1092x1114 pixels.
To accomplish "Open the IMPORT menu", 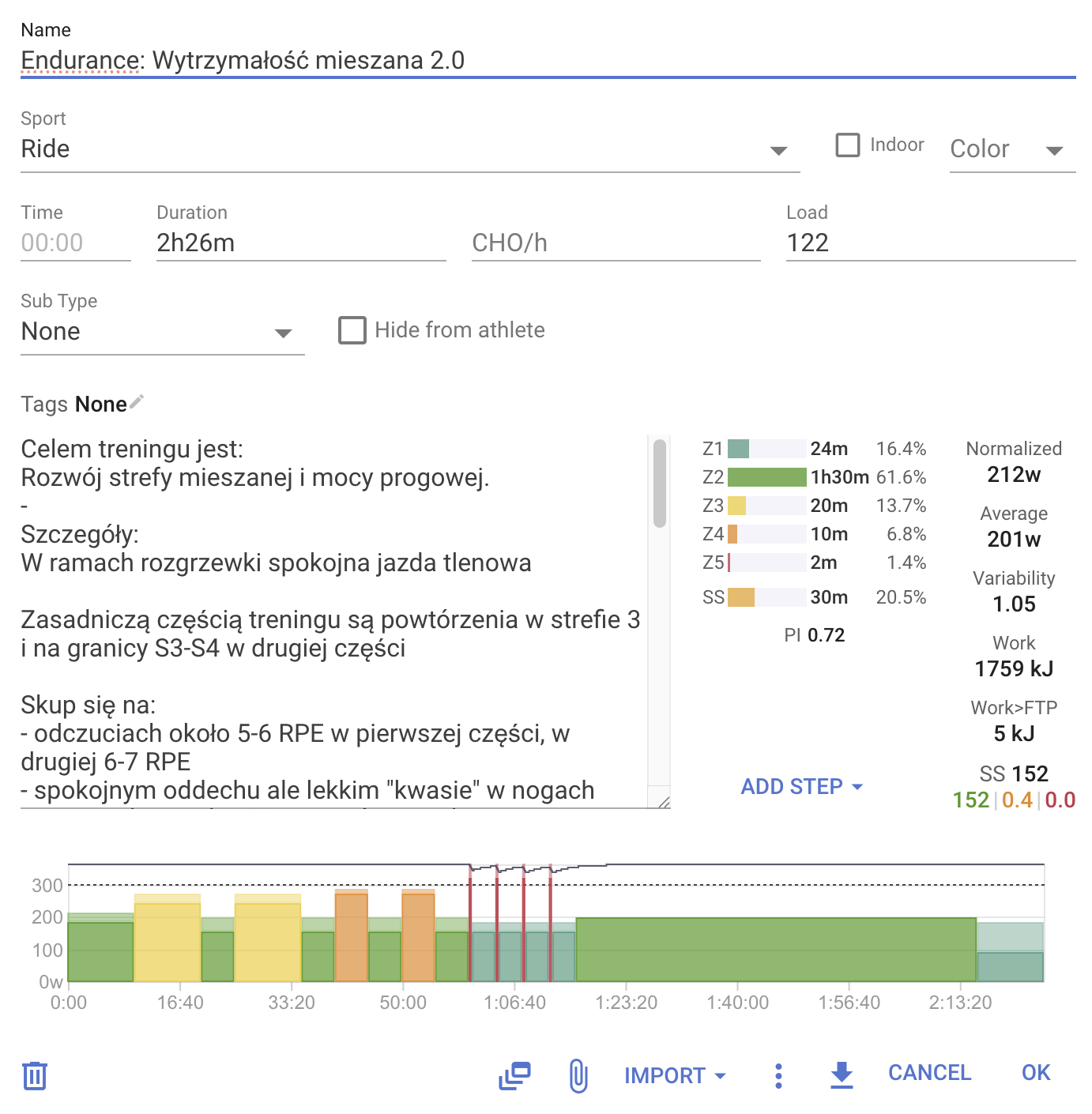I will click(675, 1075).
